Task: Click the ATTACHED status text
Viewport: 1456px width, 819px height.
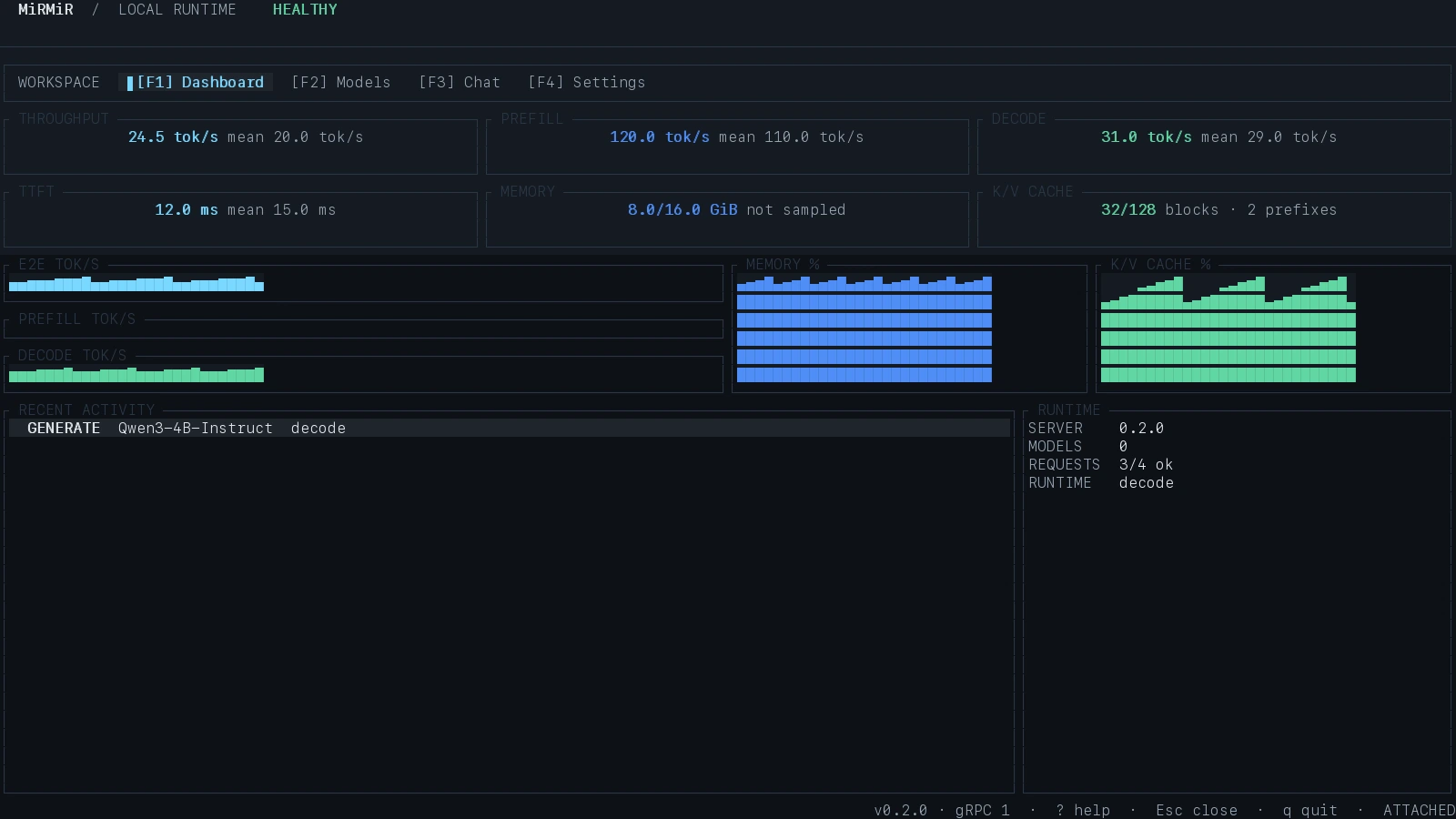Action: click(x=1420, y=810)
